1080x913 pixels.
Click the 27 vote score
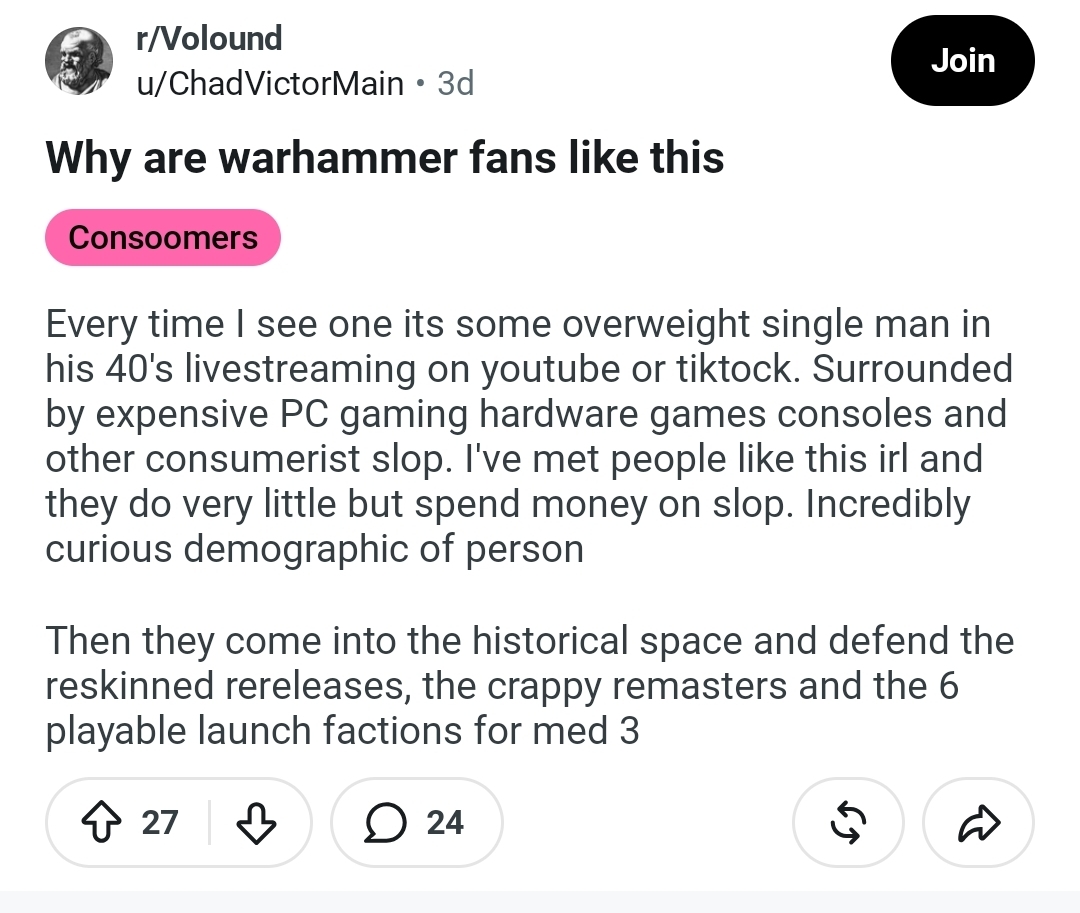coord(160,822)
